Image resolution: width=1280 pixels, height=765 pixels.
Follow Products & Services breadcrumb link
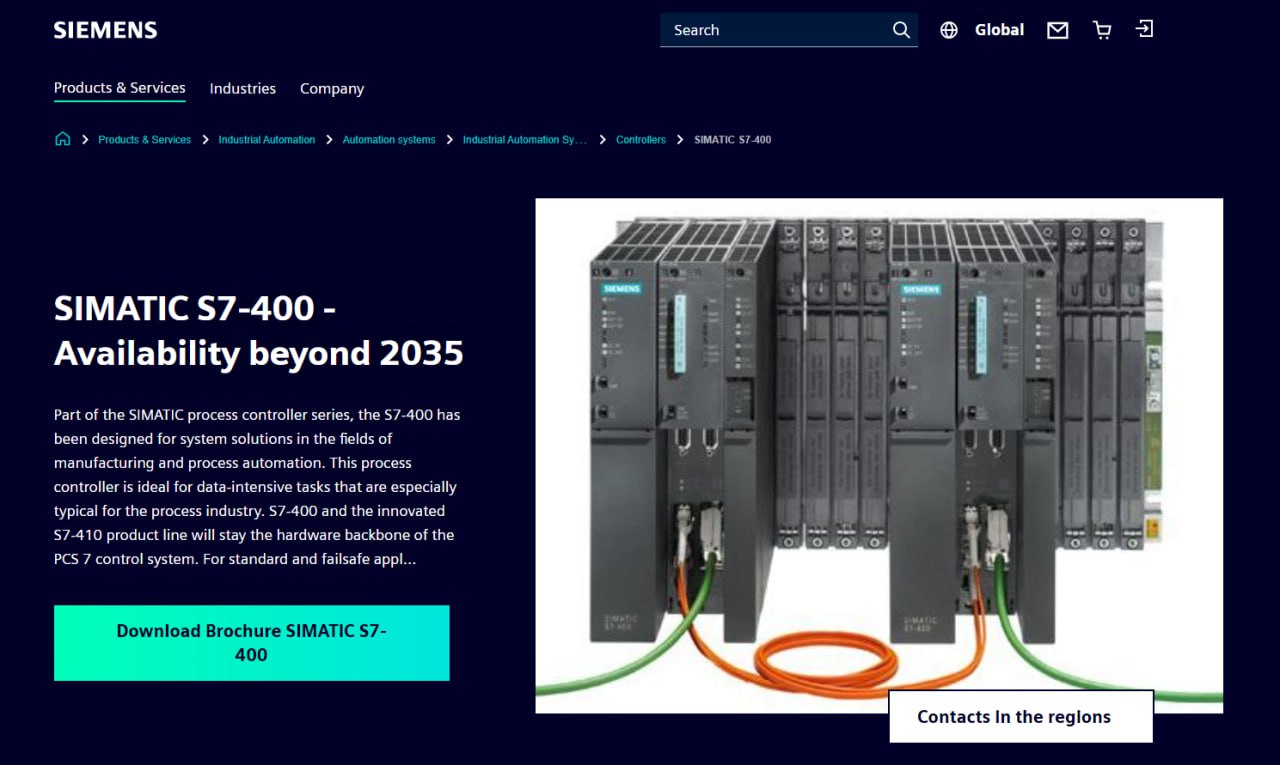tap(144, 140)
